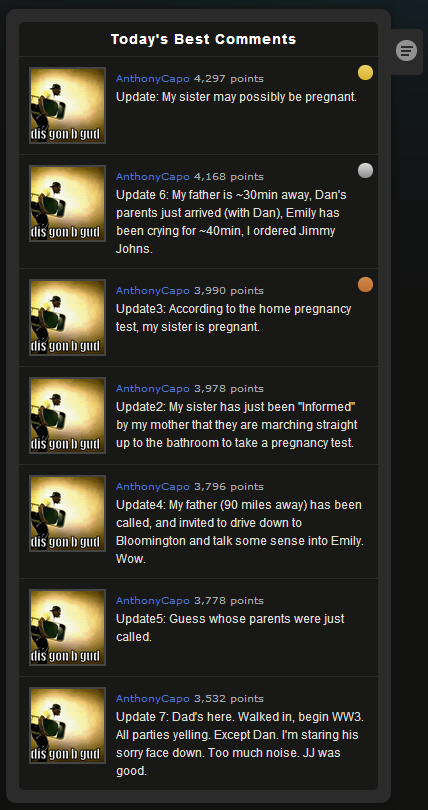Click AnthonyCapo username on 3,778 points comment
Viewport: 428px width, 810px height.
[153, 601]
